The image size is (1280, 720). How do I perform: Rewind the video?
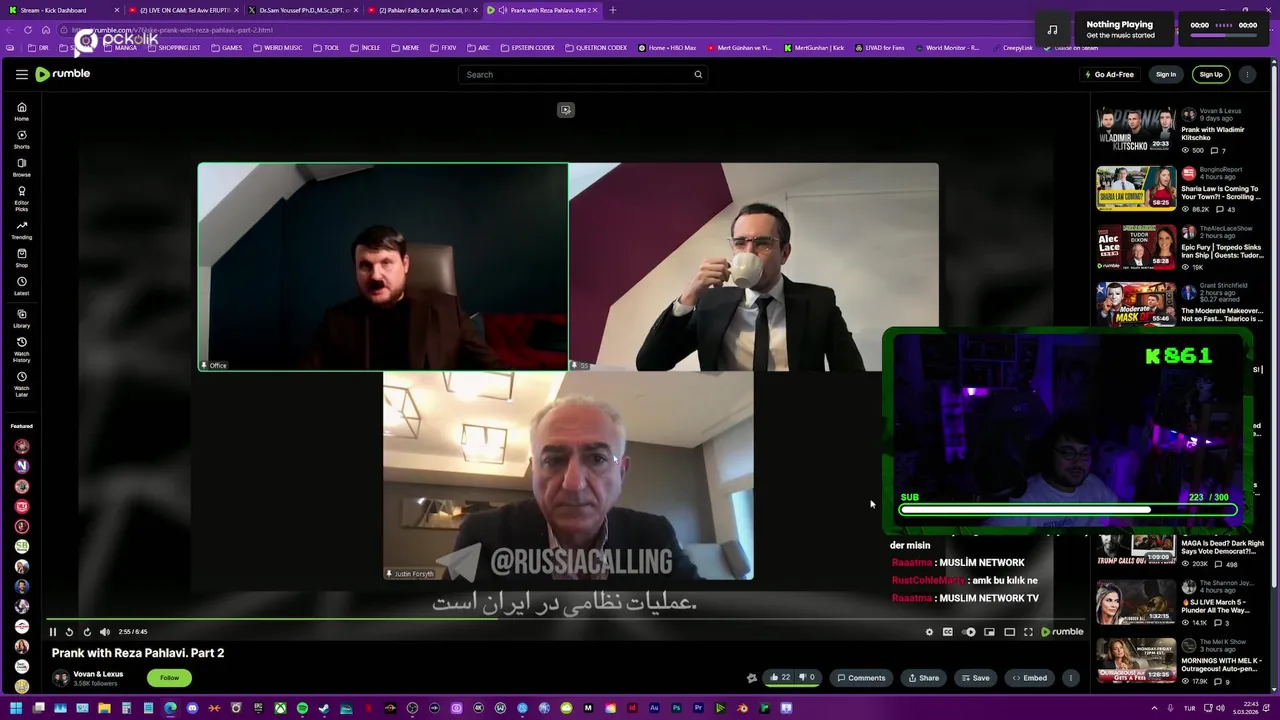point(69,632)
